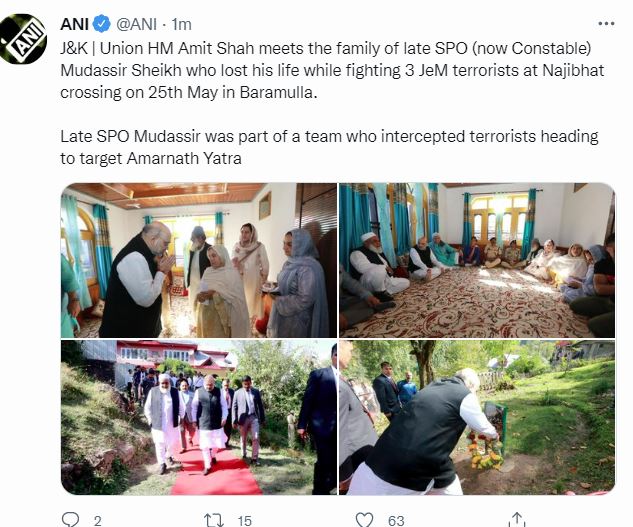Image resolution: width=633 pixels, height=527 pixels.
Task: Click the reply speech bubble icon
Action: coord(71,519)
